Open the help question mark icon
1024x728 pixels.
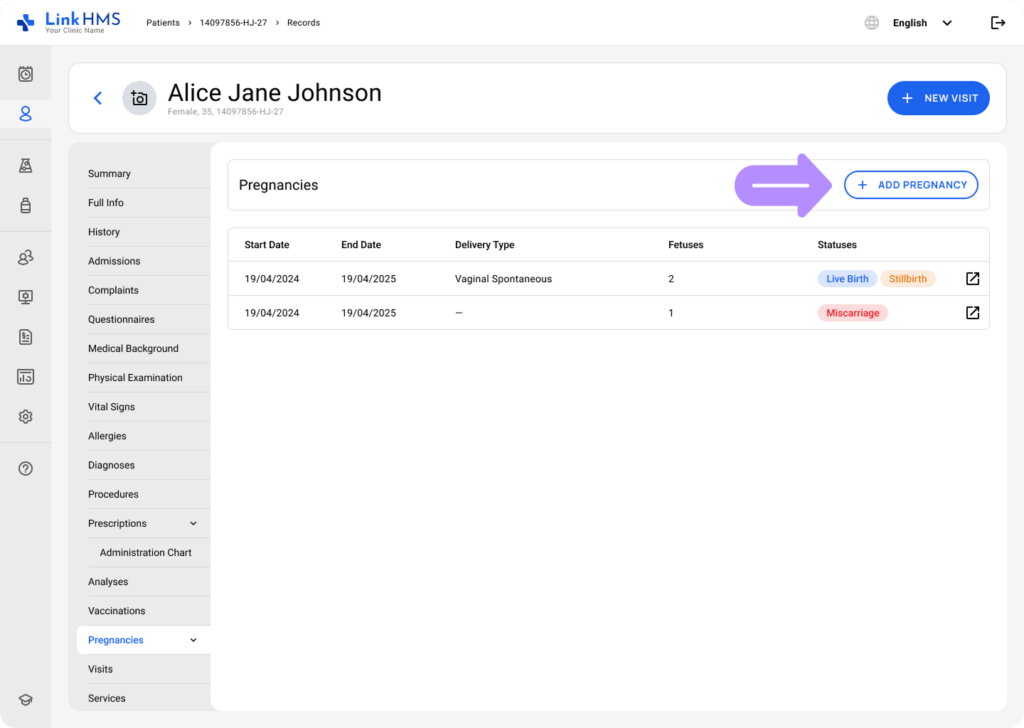click(26, 469)
